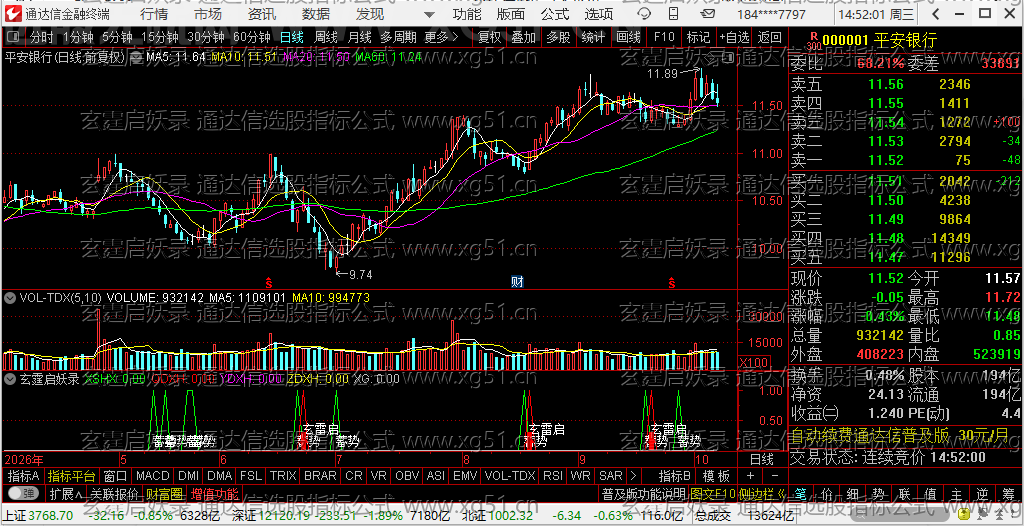Click the right red S marker under chart
This screenshot has width=1024, height=526.
point(671,282)
